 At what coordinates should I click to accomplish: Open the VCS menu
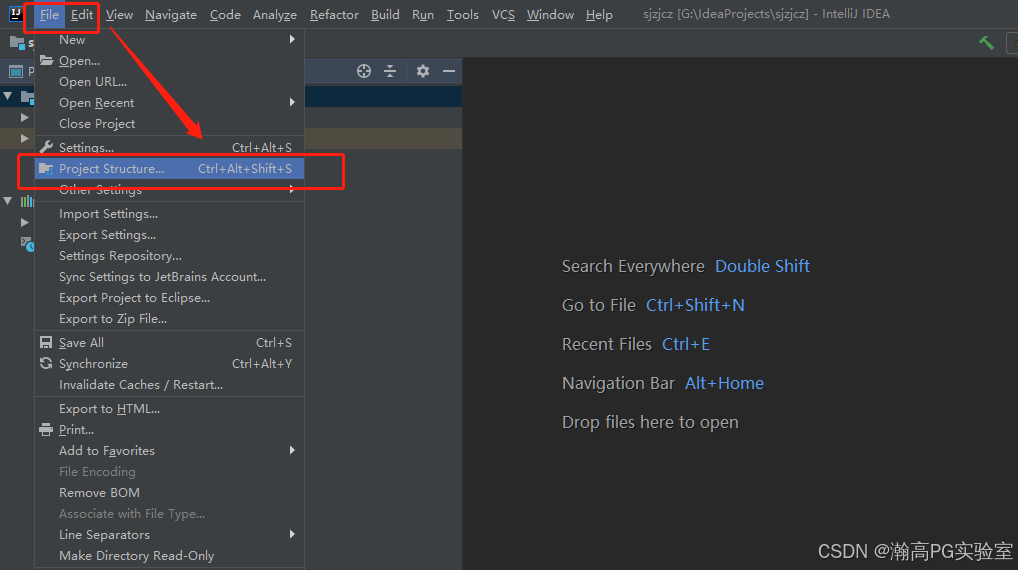pyautogui.click(x=503, y=14)
